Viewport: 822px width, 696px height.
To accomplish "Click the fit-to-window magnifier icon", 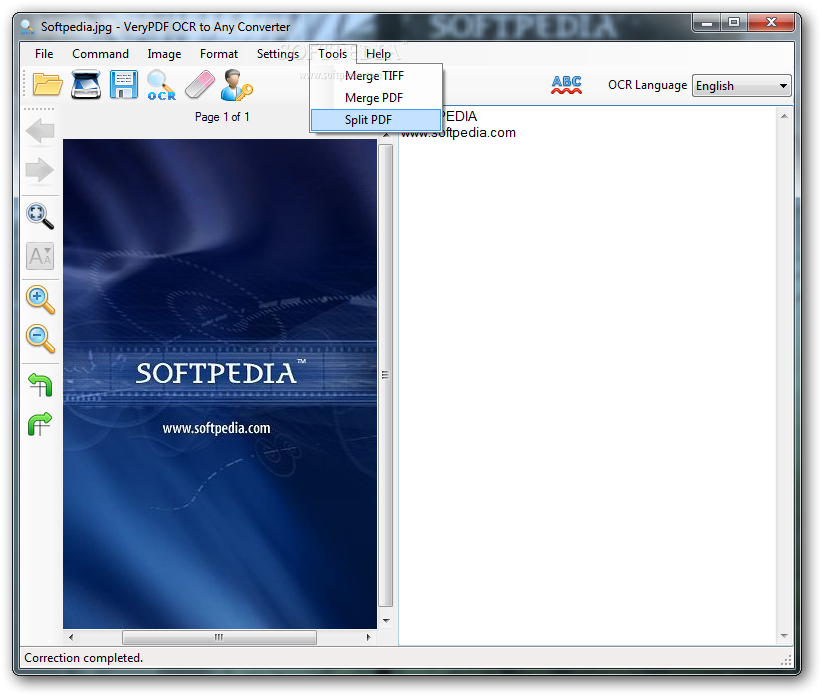I will pyautogui.click(x=40, y=216).
